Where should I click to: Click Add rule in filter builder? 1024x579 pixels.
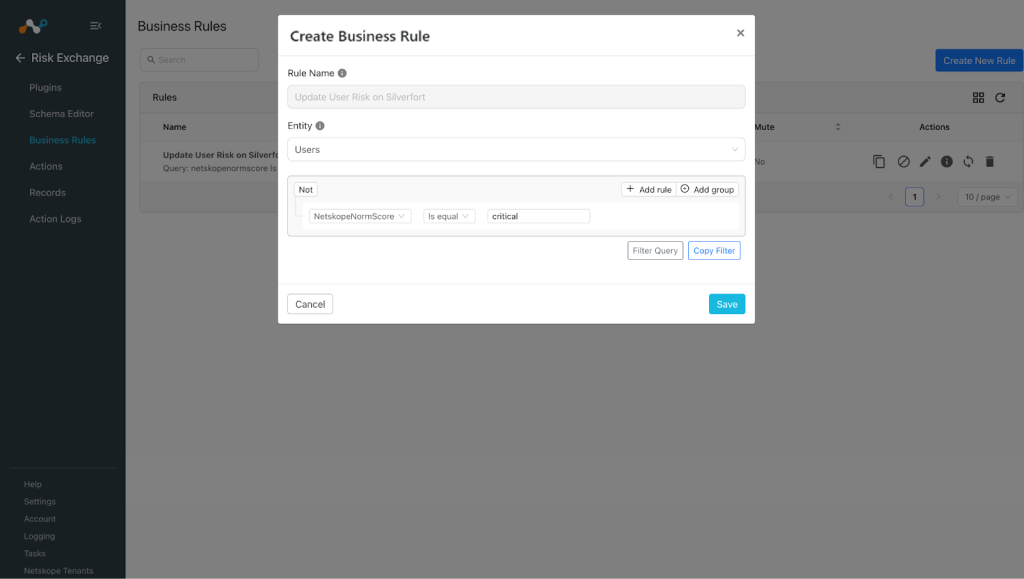(648, 189)
